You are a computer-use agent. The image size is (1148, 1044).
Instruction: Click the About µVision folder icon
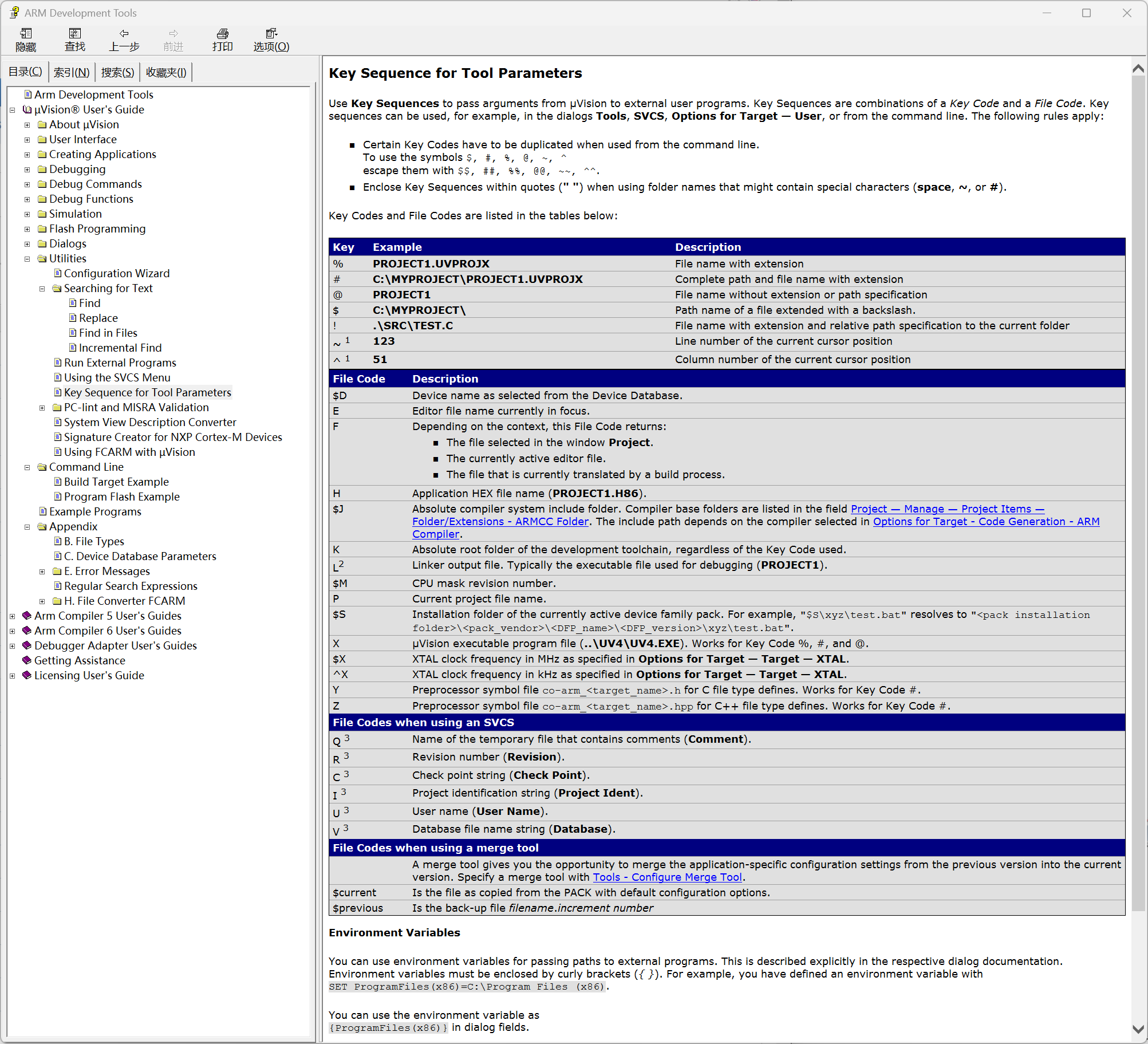pos(42,124)
